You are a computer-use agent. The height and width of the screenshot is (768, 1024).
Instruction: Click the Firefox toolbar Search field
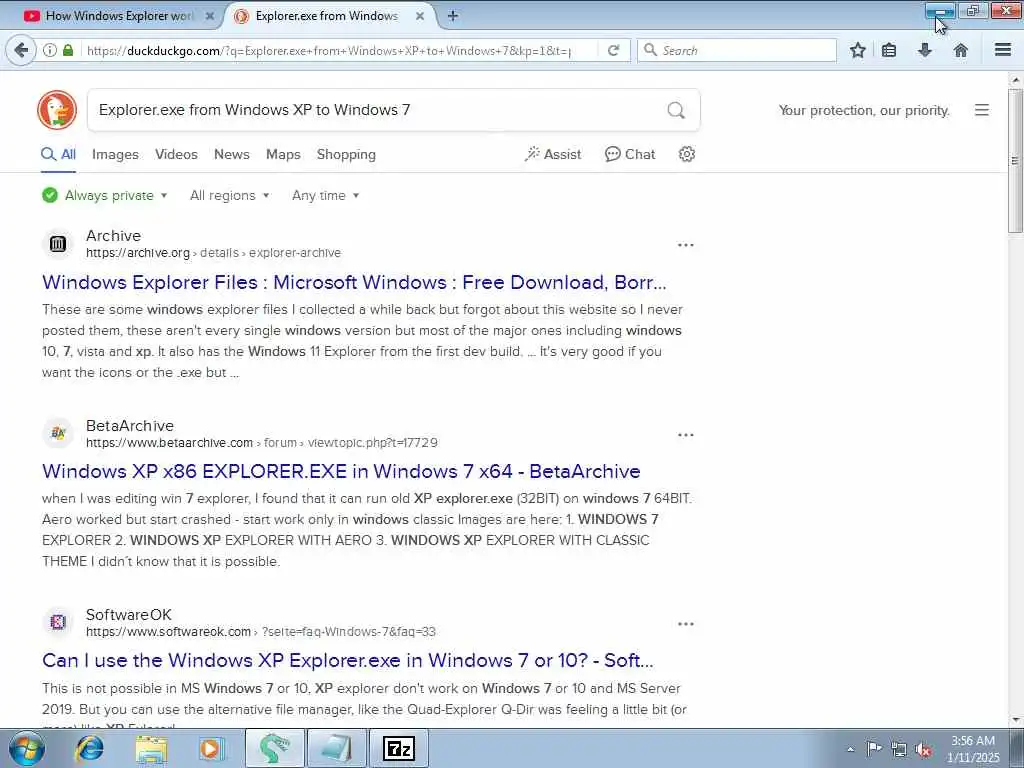coord(737,50)
